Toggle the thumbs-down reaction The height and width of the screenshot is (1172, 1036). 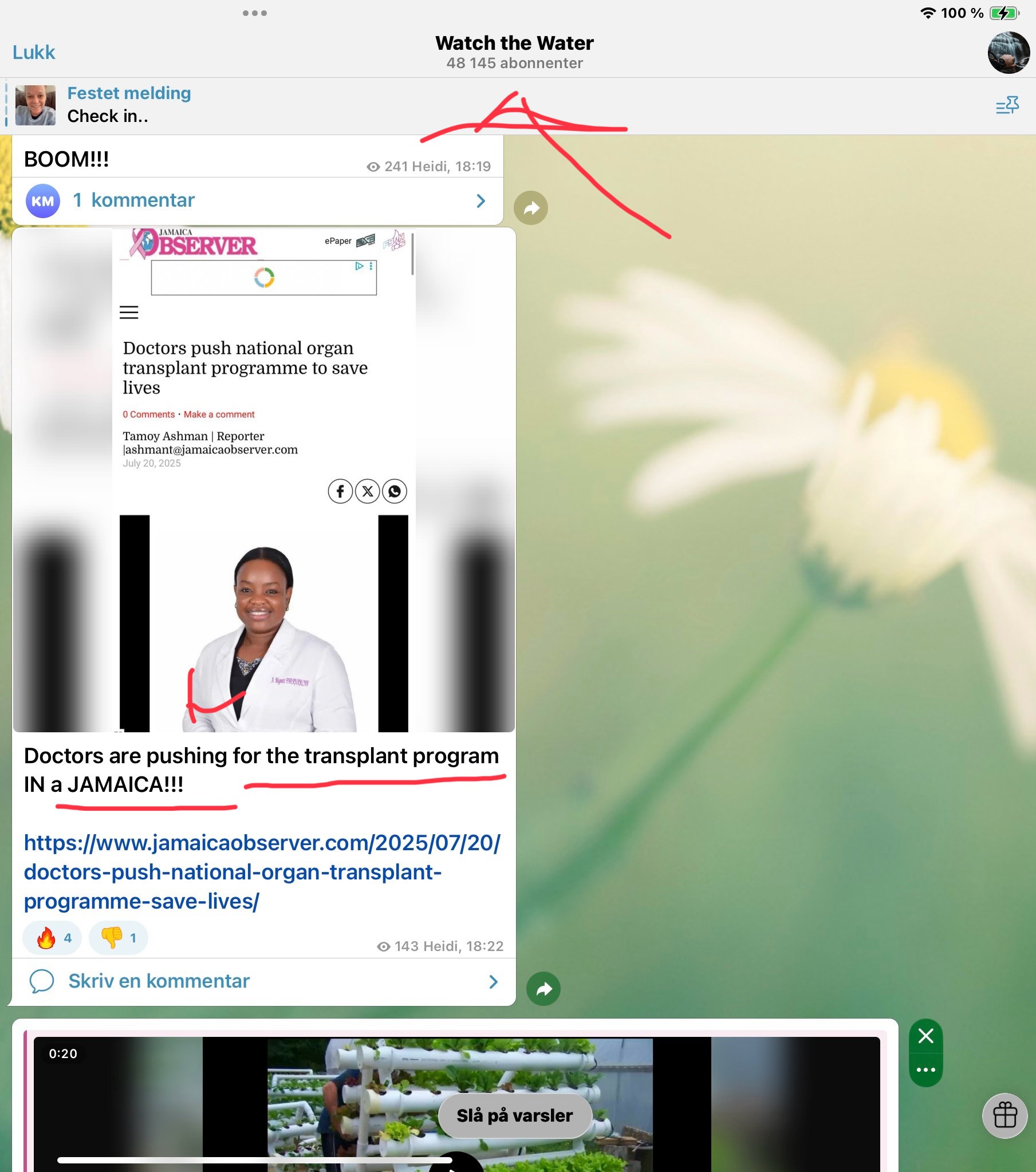click(118, 938)
